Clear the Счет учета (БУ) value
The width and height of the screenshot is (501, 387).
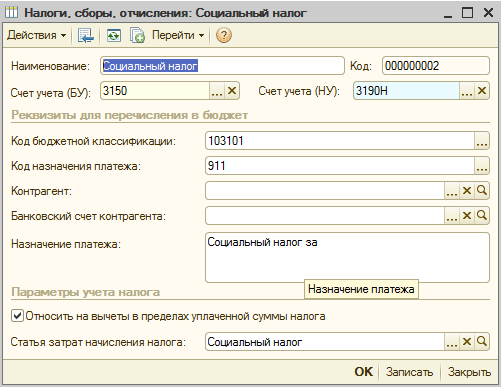click(232, 91)
